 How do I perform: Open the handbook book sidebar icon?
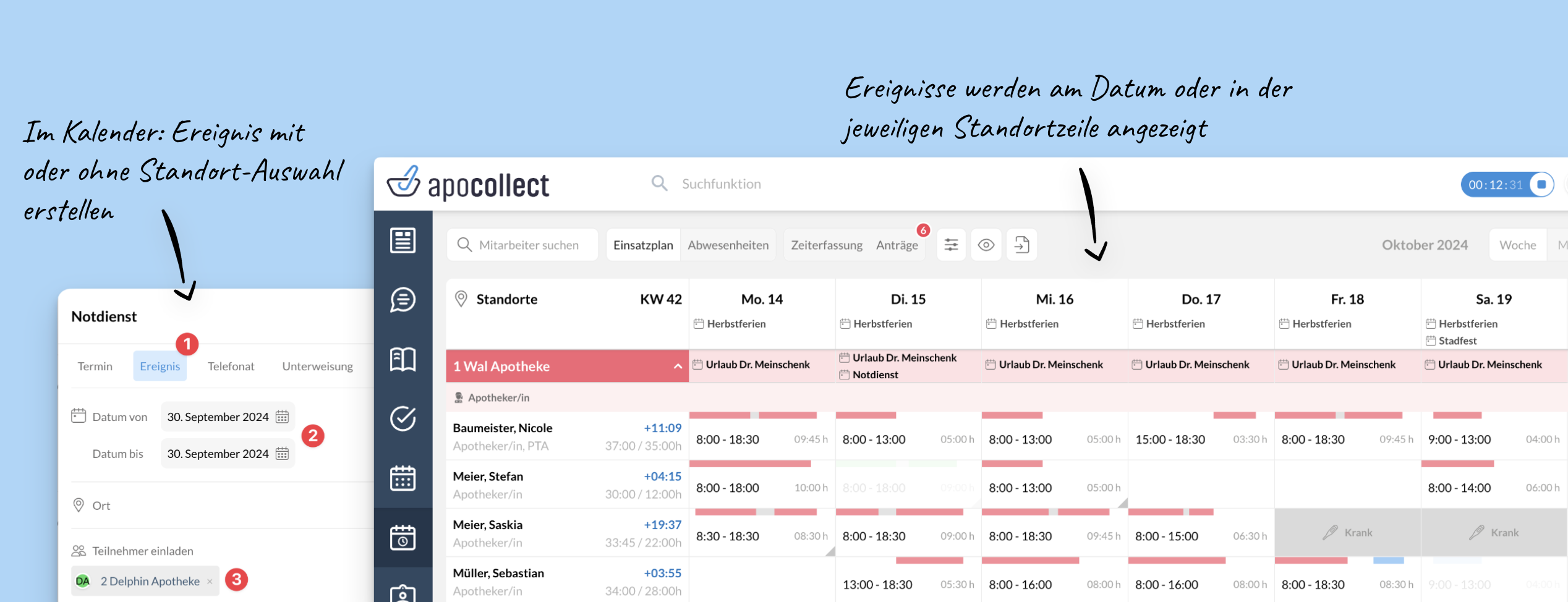[x=403, y=359]
